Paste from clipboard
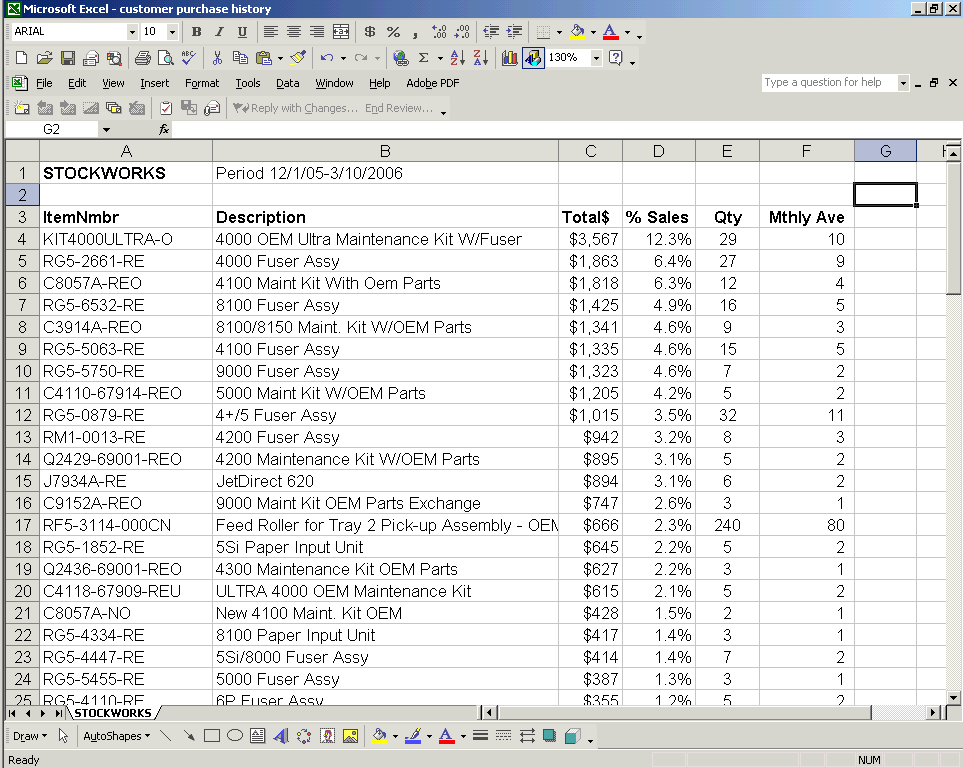This screenshot has height=768, width=963. click(x=263, y=58)
